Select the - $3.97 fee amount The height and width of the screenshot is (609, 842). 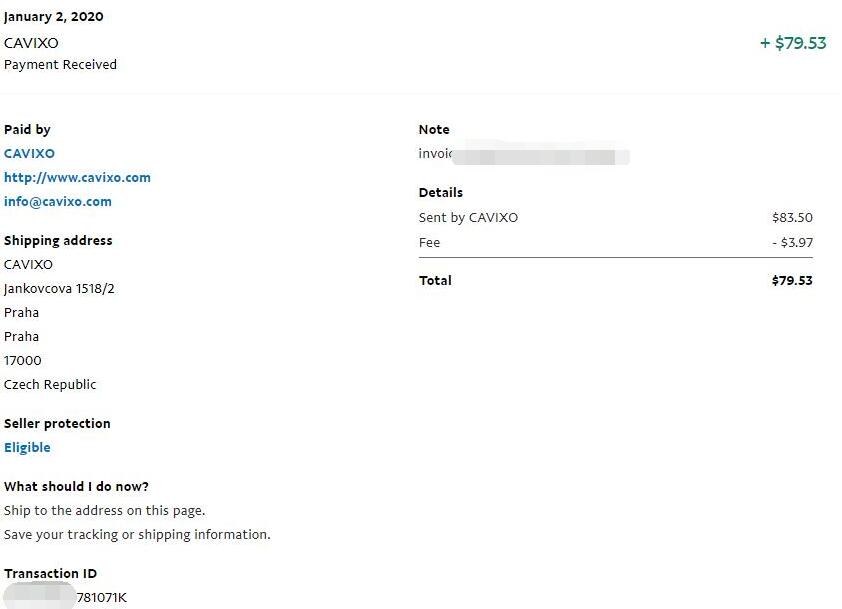point(793,243)
